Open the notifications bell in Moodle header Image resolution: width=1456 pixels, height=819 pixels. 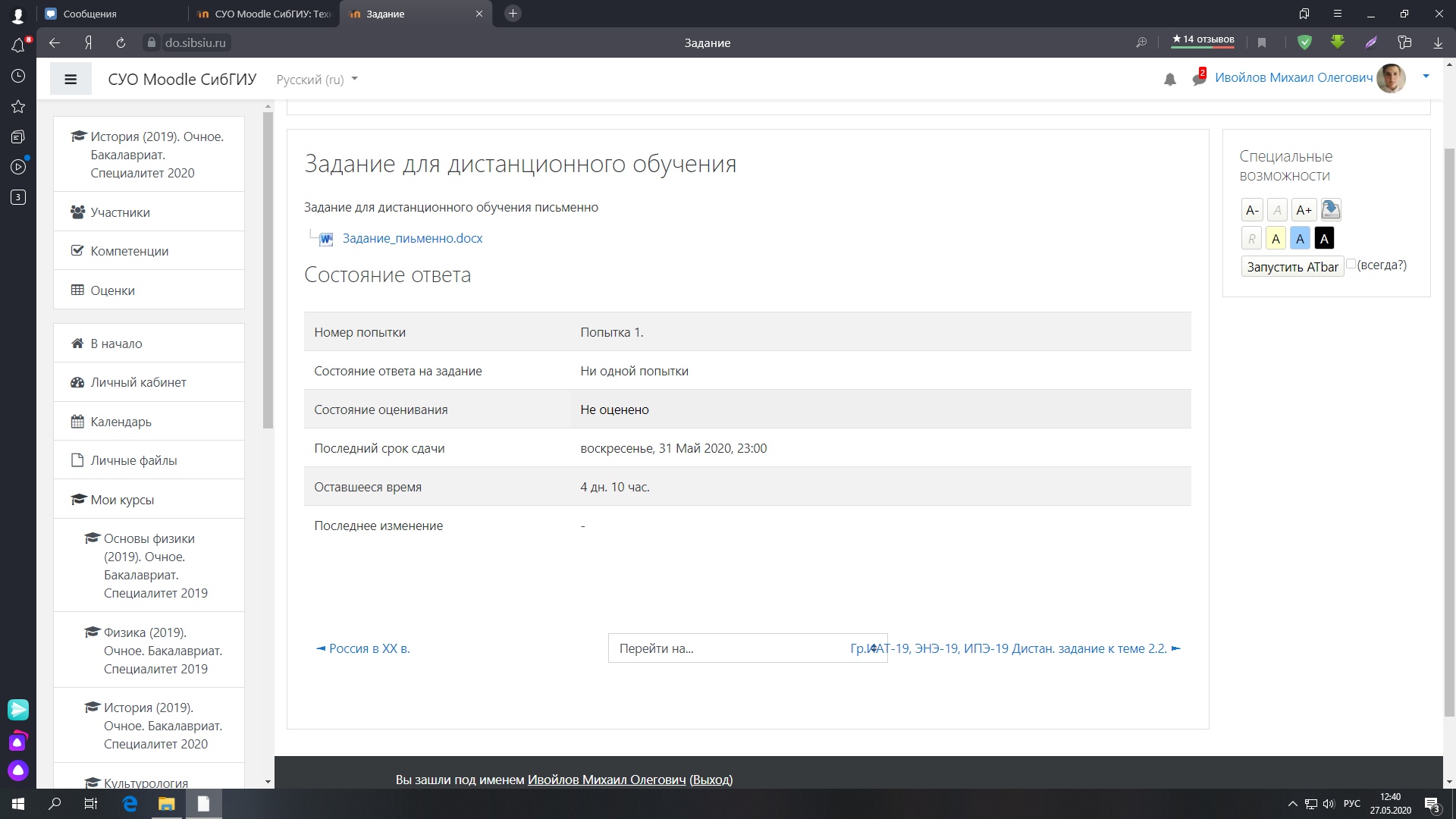click(1169, 79)
